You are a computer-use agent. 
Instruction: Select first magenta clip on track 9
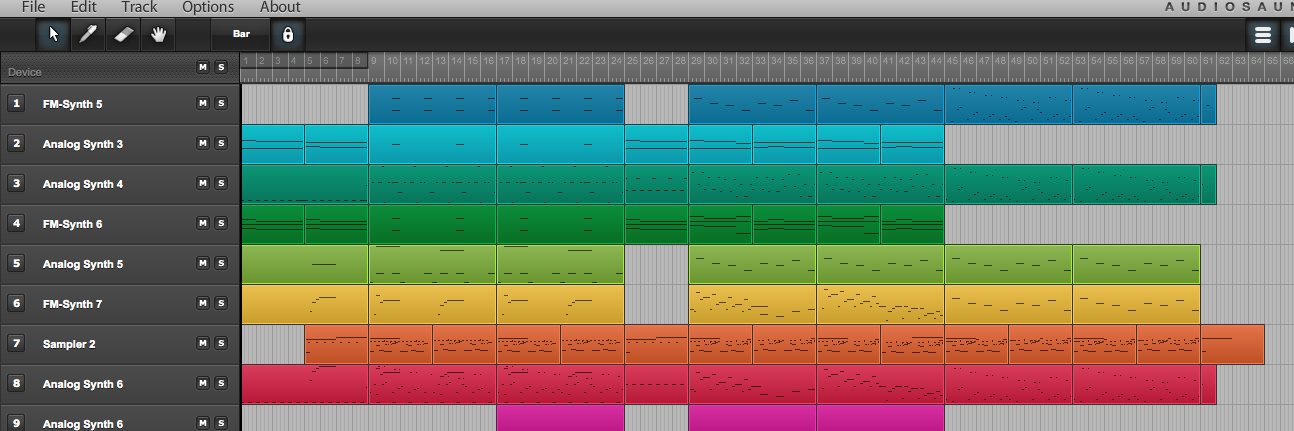561,418
